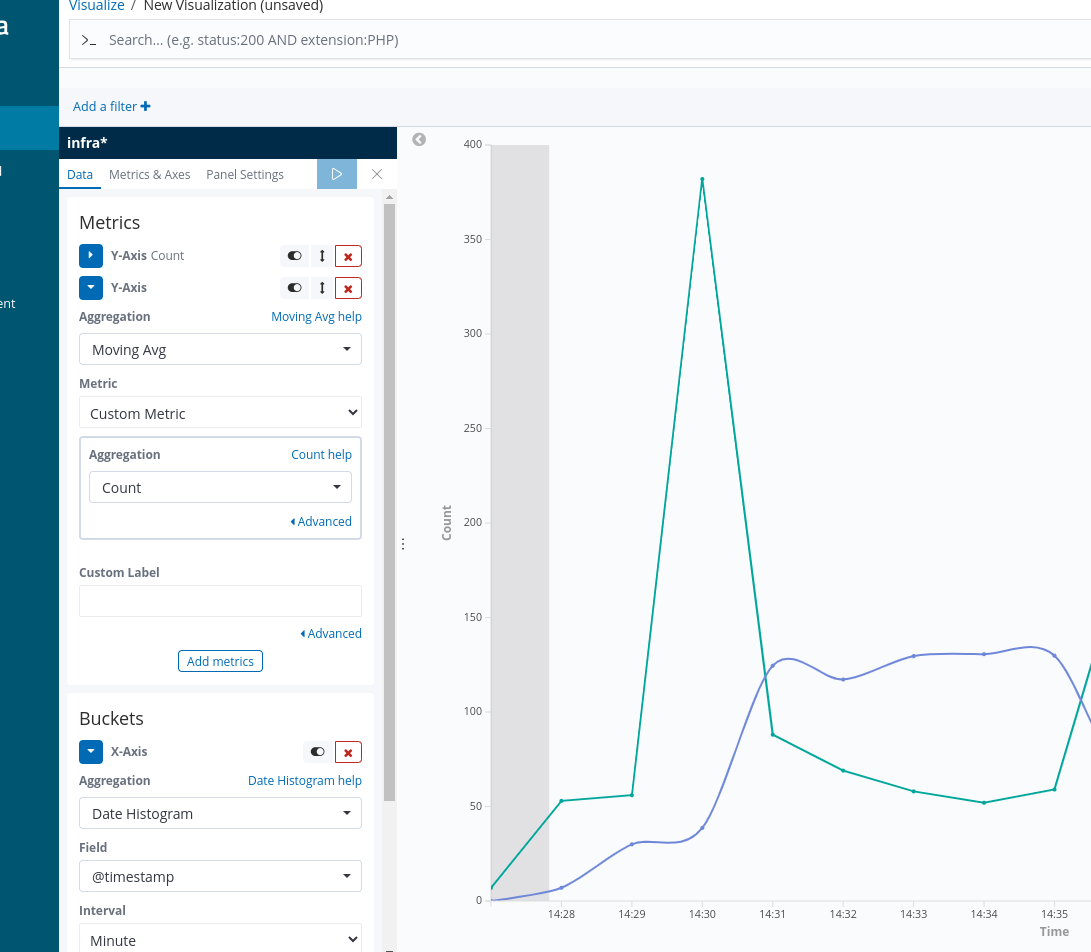The width and height of the screenshot is (1091, 952).
Task: Collapse the editor sidebar with arrow icon
Action: point(419,140)
